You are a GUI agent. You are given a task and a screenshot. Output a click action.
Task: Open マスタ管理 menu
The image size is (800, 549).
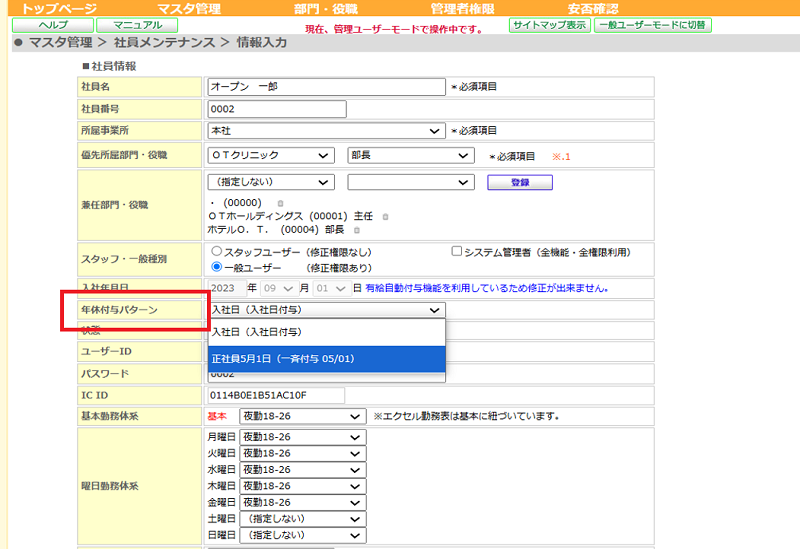coord(189,9)
